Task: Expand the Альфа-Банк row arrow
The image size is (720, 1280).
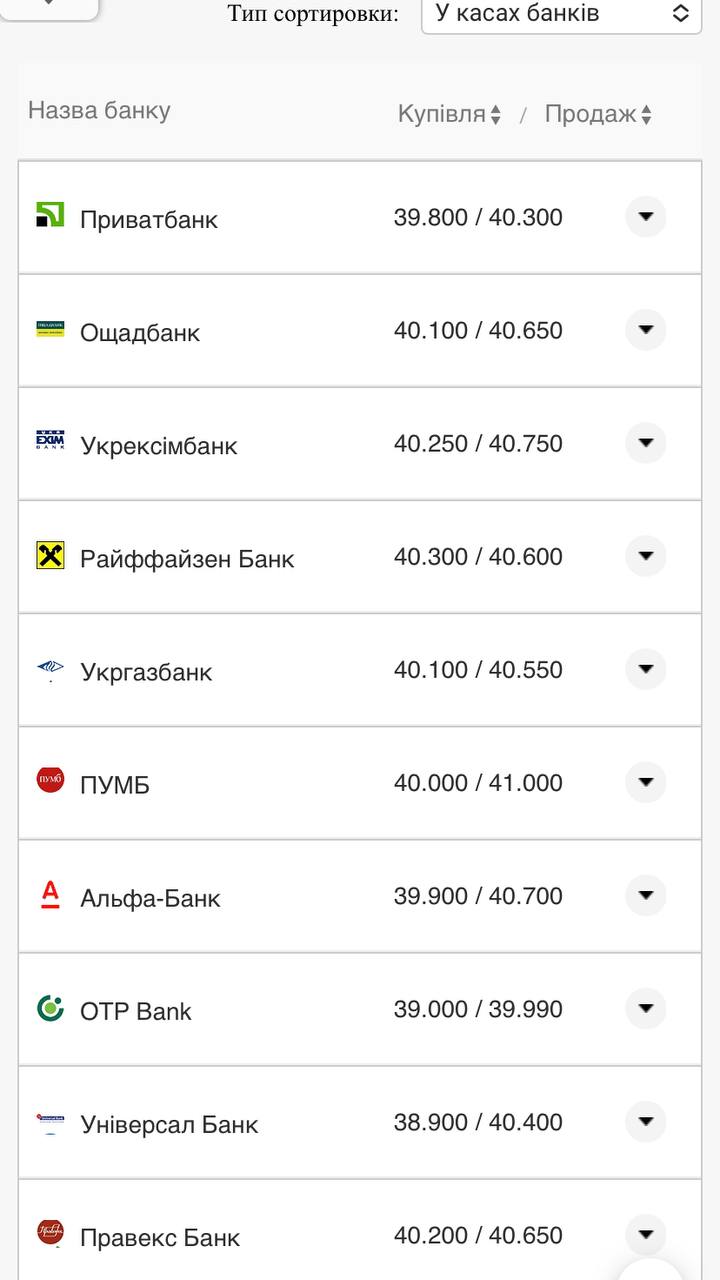Action: pos(646,895)
